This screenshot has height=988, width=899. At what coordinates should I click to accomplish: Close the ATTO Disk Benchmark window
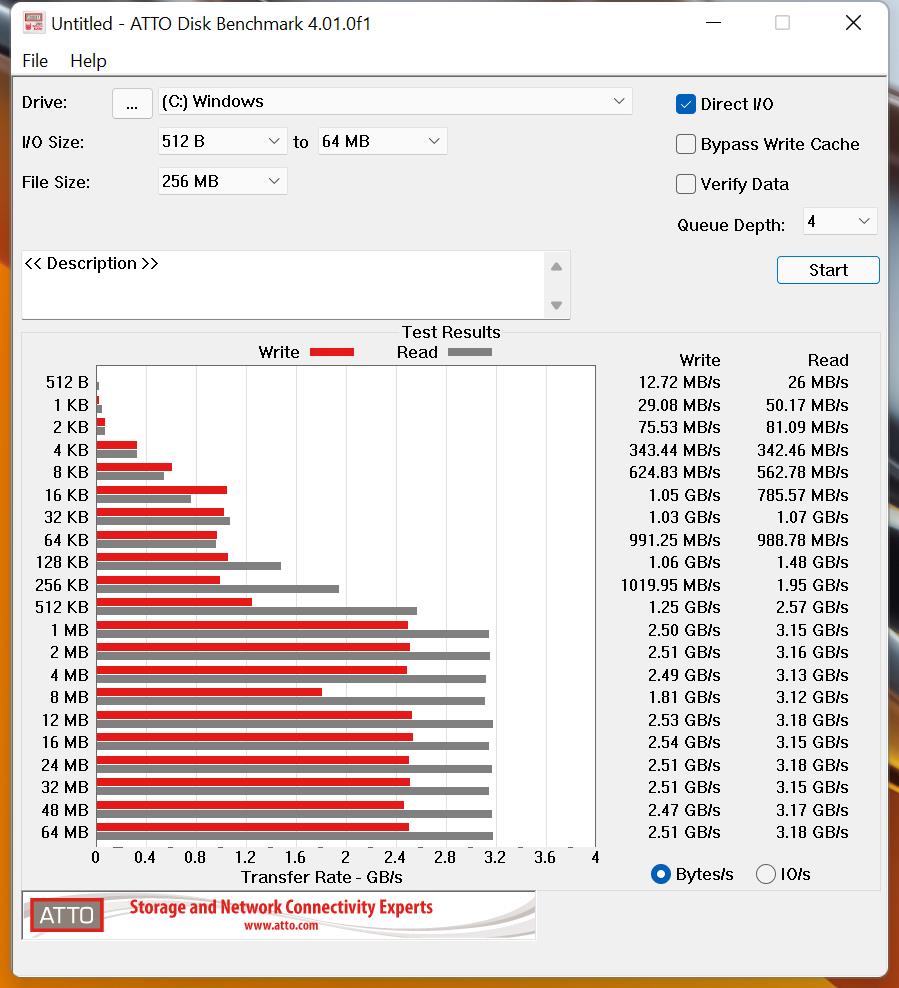(853, 23)
